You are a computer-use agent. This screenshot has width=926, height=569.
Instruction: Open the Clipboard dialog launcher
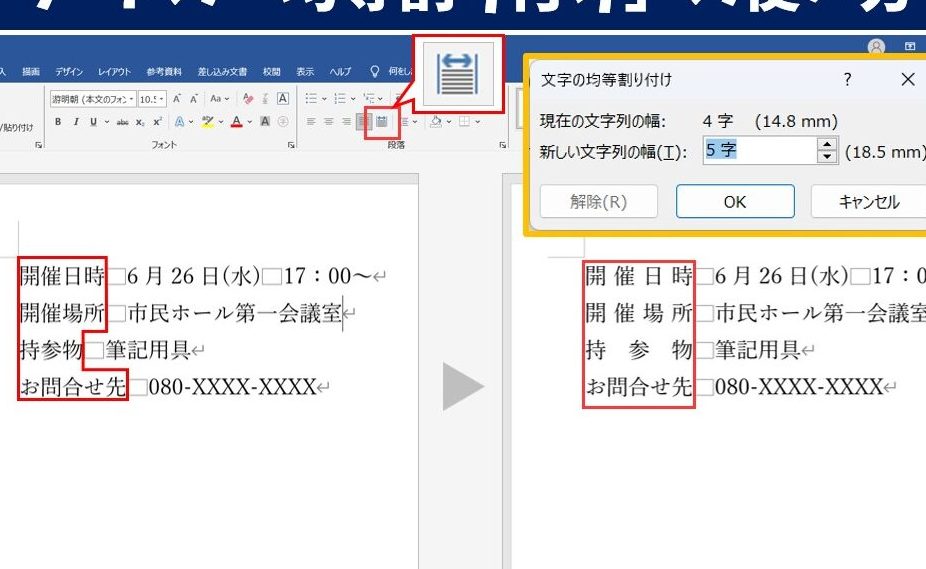coord(38,145)
